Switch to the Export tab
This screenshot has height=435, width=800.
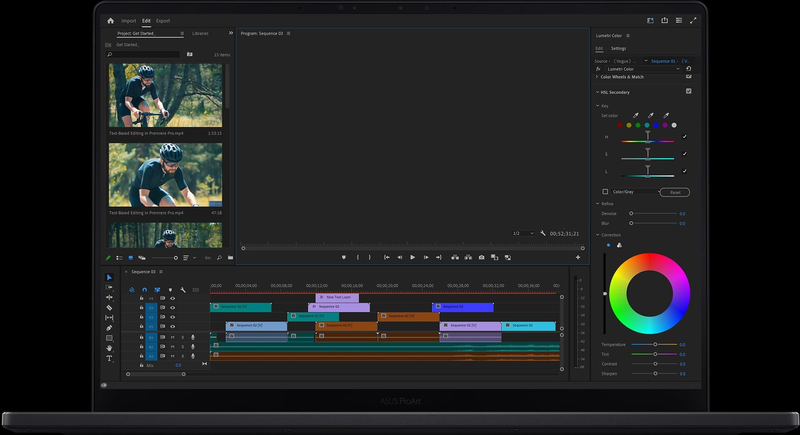click(163, 20)
